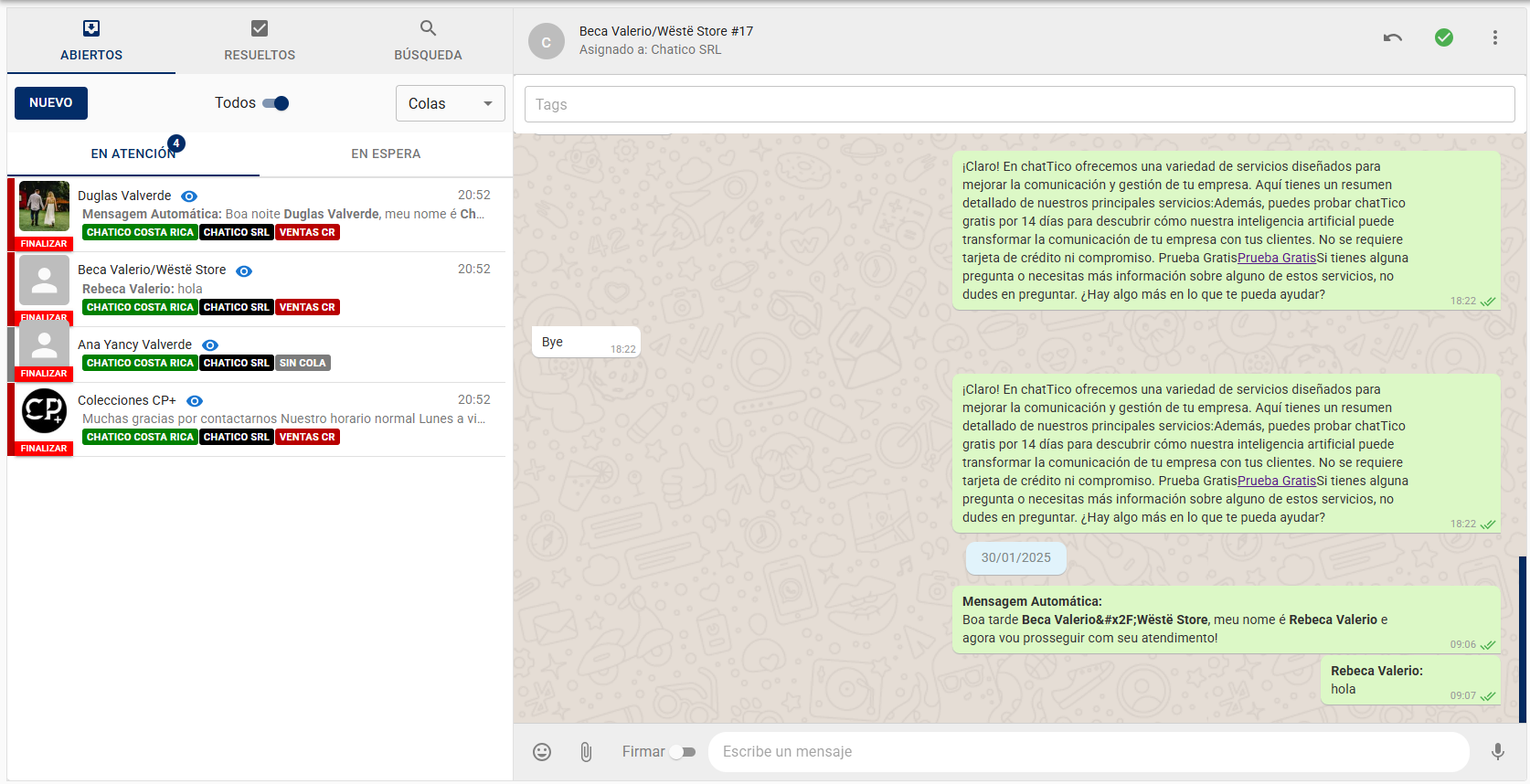Viewport: 1530px width, 784px height.
Task: Click the Nuevo button
Action: coord(51,103)
